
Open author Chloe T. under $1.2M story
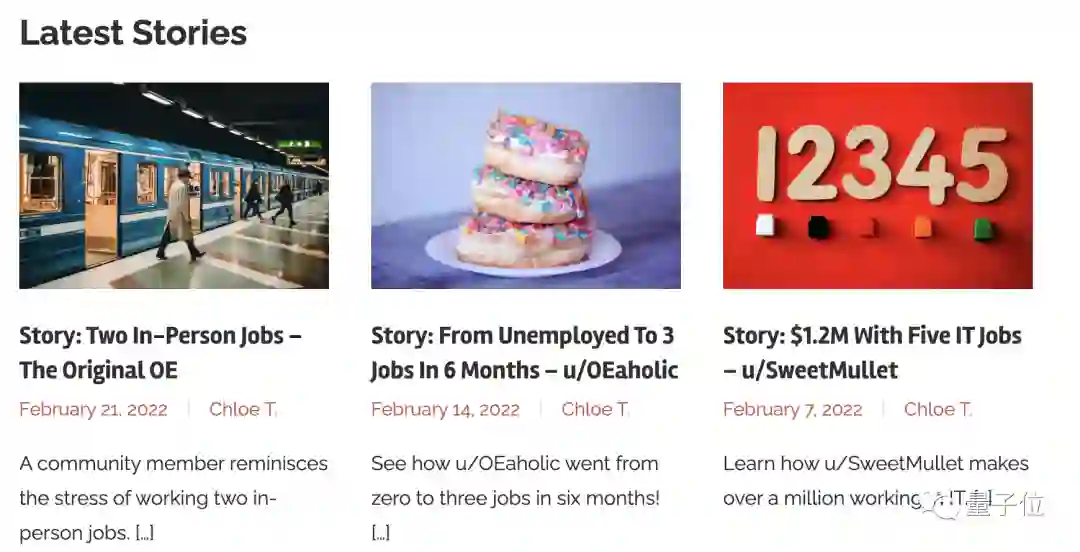point(938,409)
